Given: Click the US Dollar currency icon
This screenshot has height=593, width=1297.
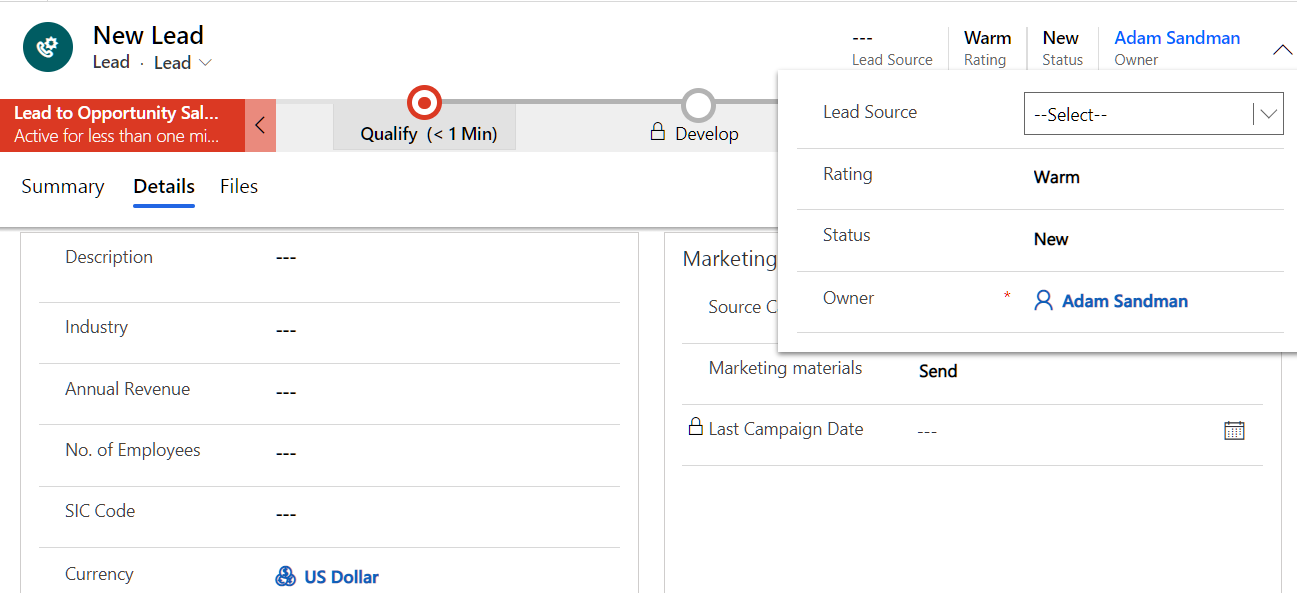Looking at the screenshot, I should 286,577.
